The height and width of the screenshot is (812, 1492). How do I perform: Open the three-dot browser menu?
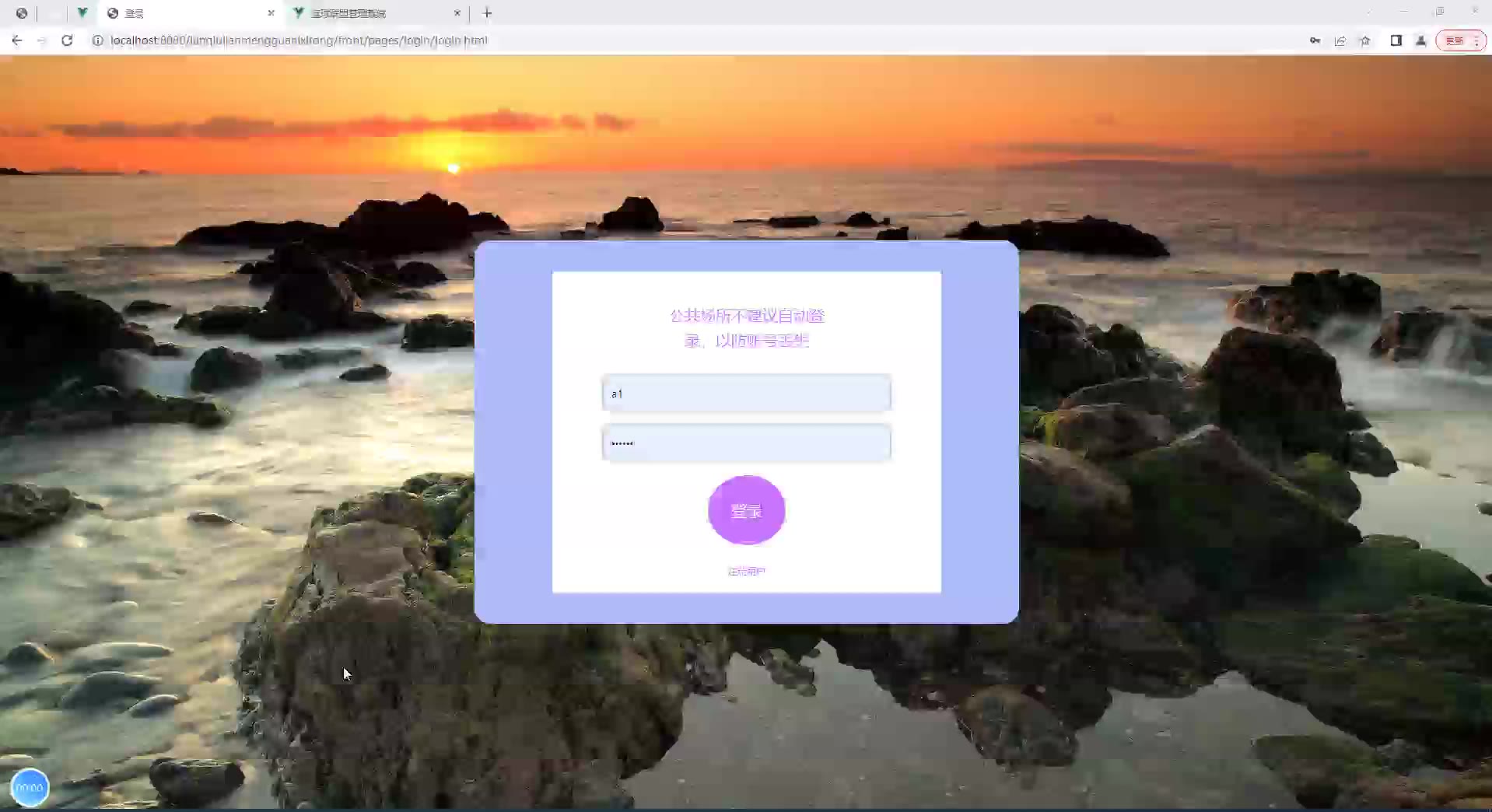pos(1476,40)
